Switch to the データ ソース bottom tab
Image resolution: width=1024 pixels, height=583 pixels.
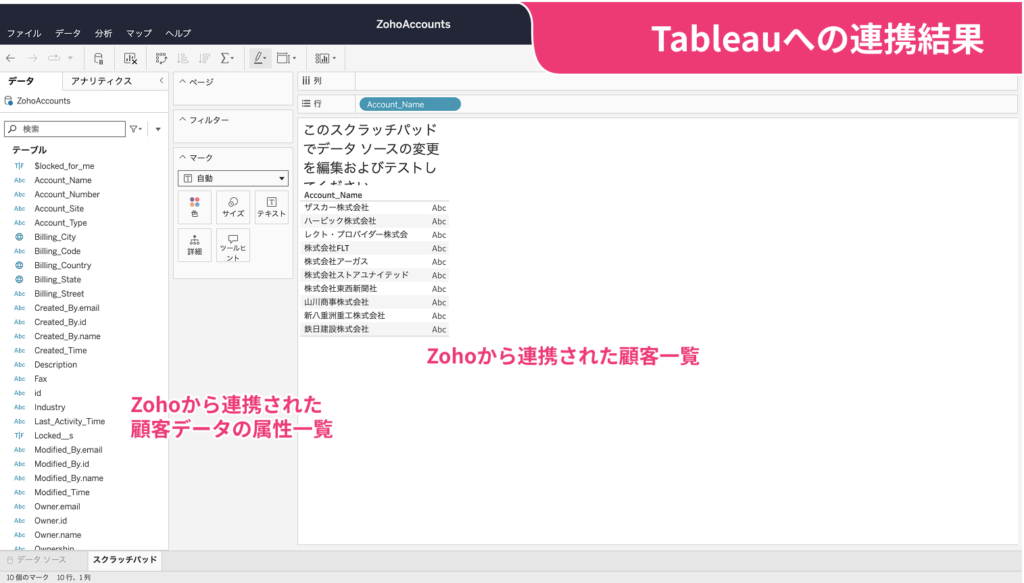point(37,560)
